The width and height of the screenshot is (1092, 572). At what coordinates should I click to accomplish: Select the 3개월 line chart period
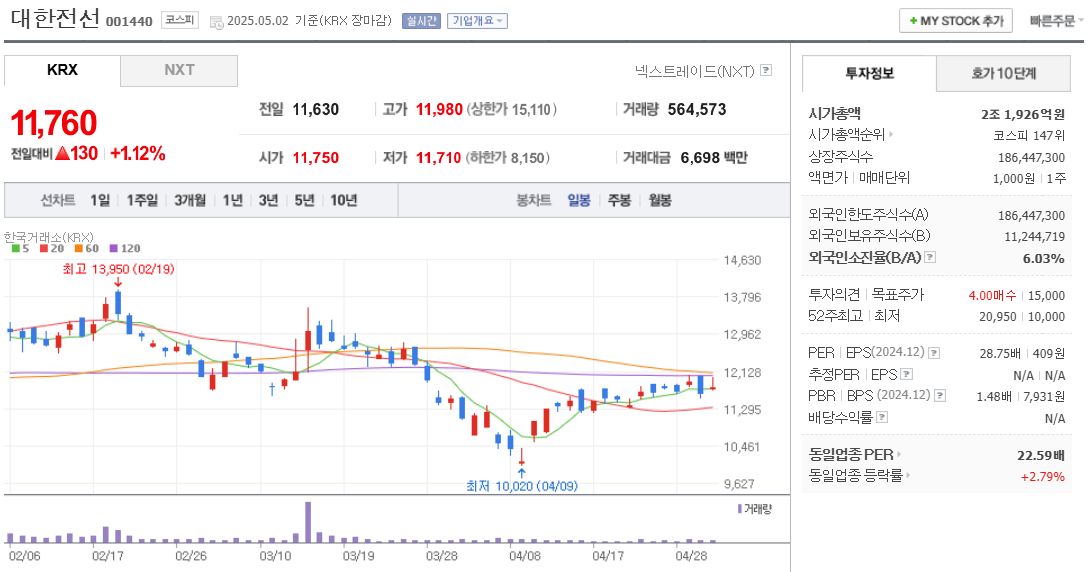tap(190, 201)
